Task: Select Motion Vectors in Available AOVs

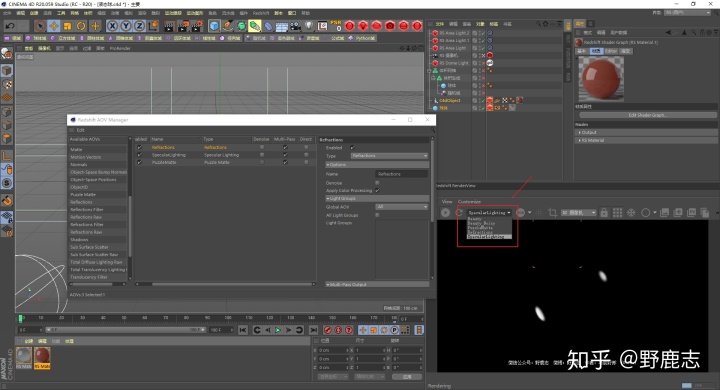Action: tap(85, 157)
